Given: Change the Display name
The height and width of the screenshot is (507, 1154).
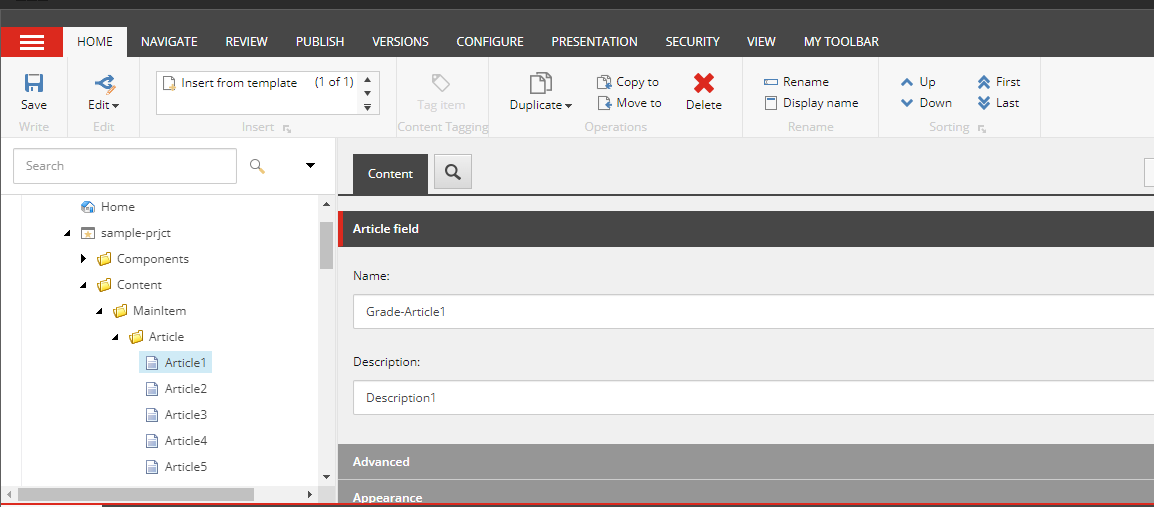Looking at the screenshot, I should pyautogui.click(x=811, y=103).
